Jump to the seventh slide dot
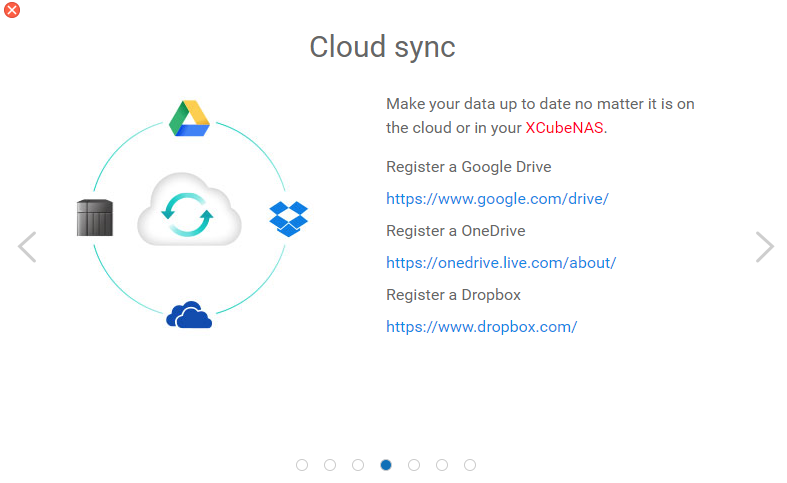 (470, 465)
